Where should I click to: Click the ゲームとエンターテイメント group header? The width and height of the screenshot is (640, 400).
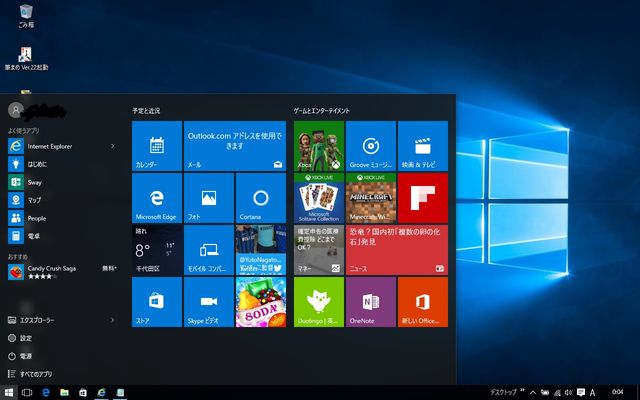click(322, 111)
